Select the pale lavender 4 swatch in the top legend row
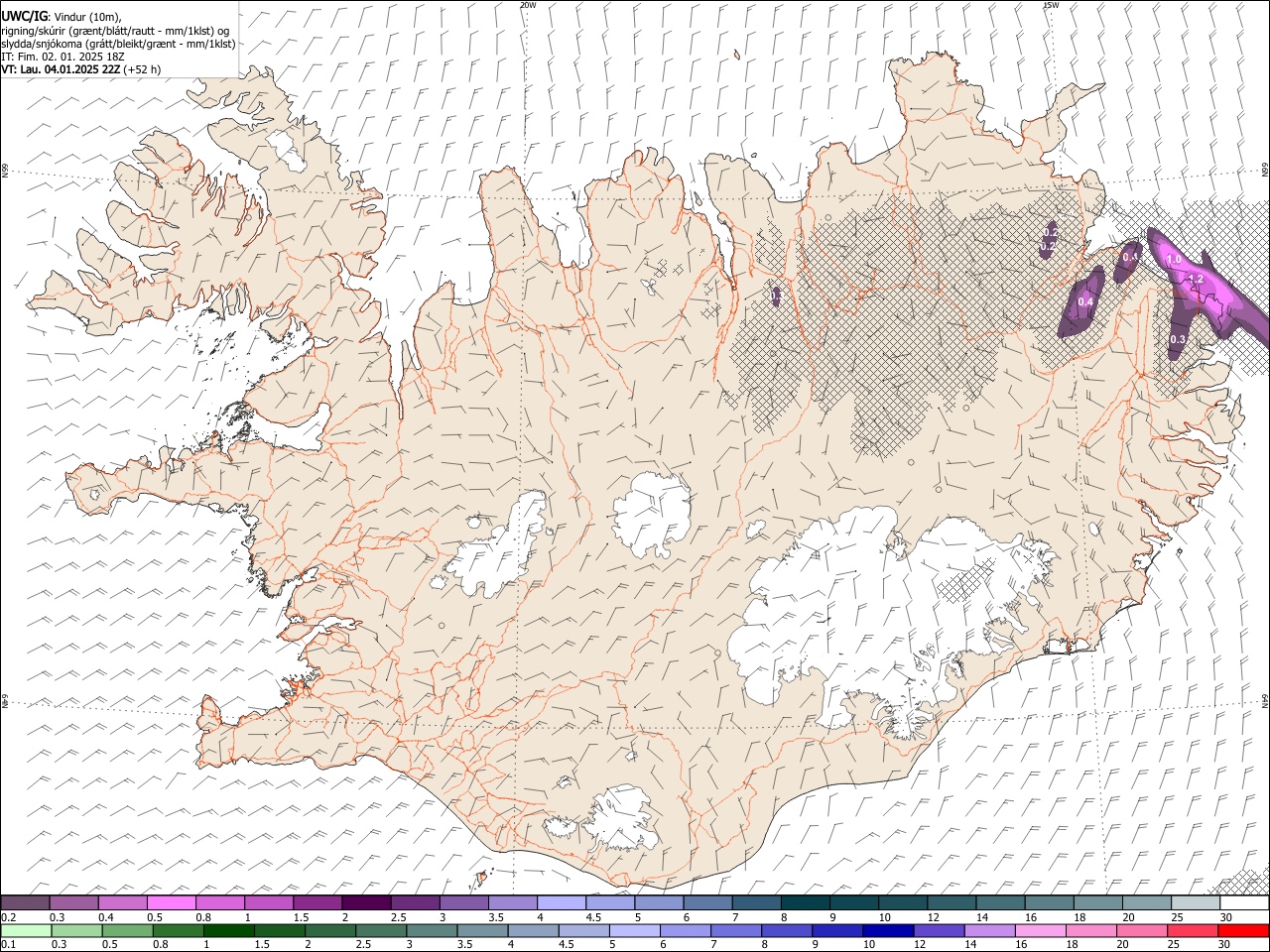Image resolution: width=1270 pixels, height=952 pixels. (561, 903)
